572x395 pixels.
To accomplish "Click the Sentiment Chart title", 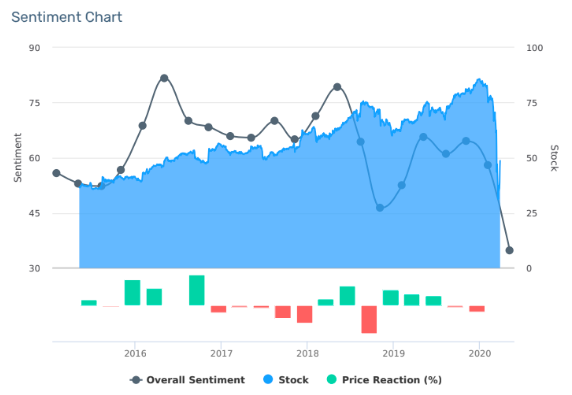I will coord(67,17).
